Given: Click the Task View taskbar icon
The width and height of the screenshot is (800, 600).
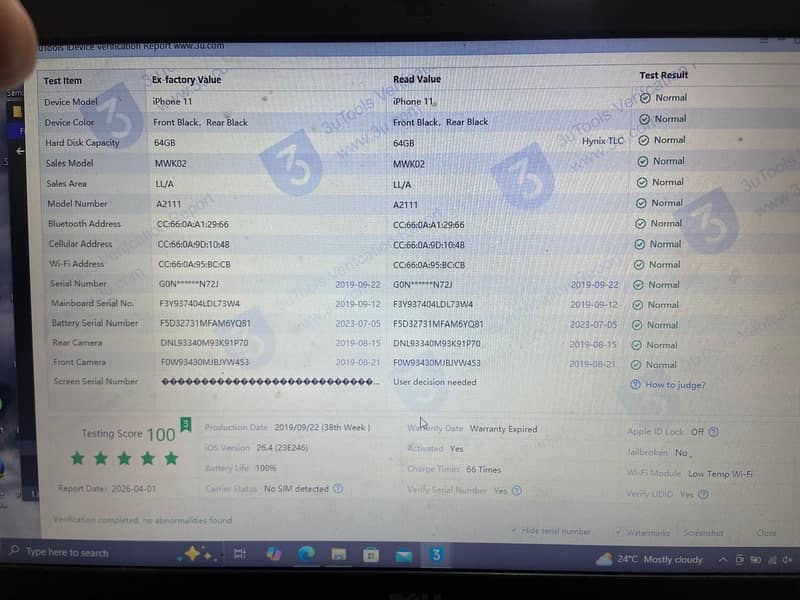Looking at the screenshot, I should point(243,553).
